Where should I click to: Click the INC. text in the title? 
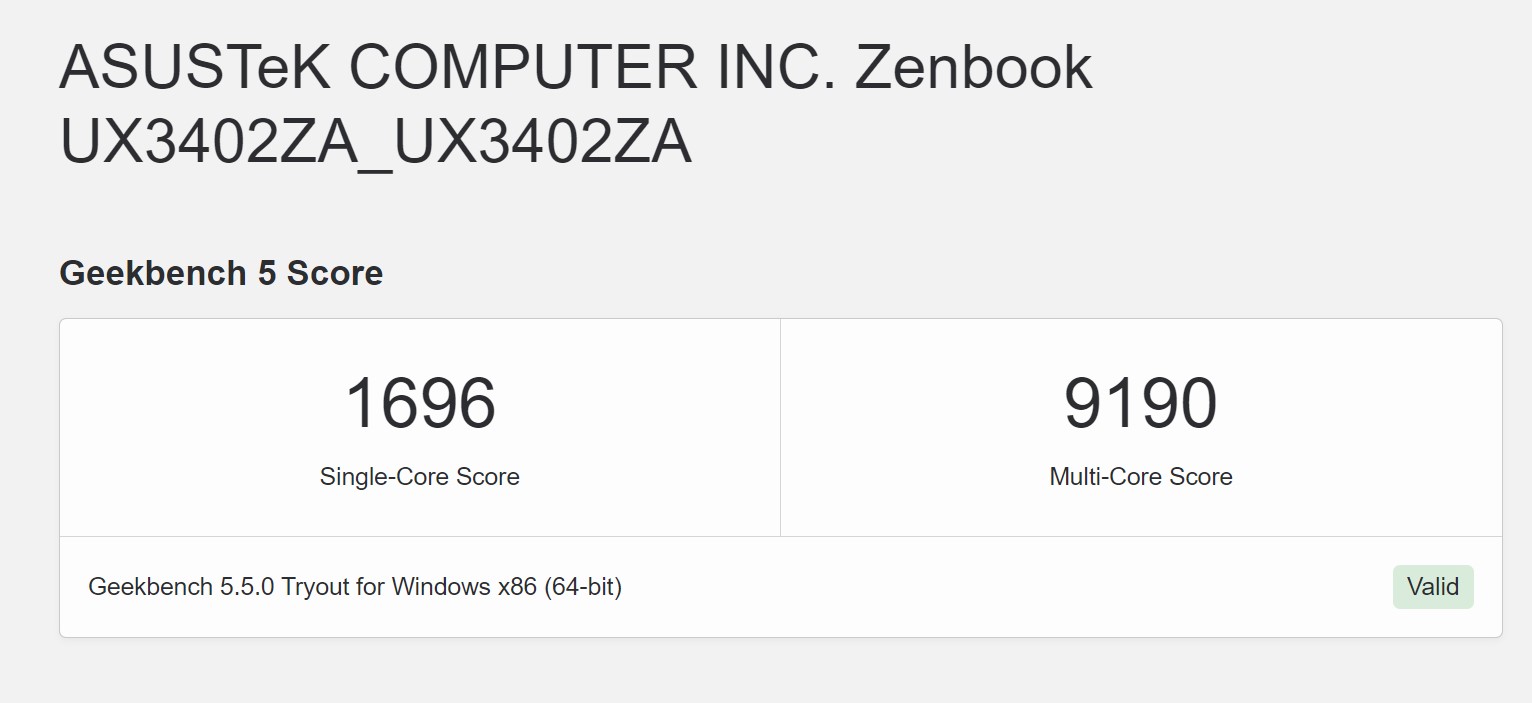(x=775, y=68)
